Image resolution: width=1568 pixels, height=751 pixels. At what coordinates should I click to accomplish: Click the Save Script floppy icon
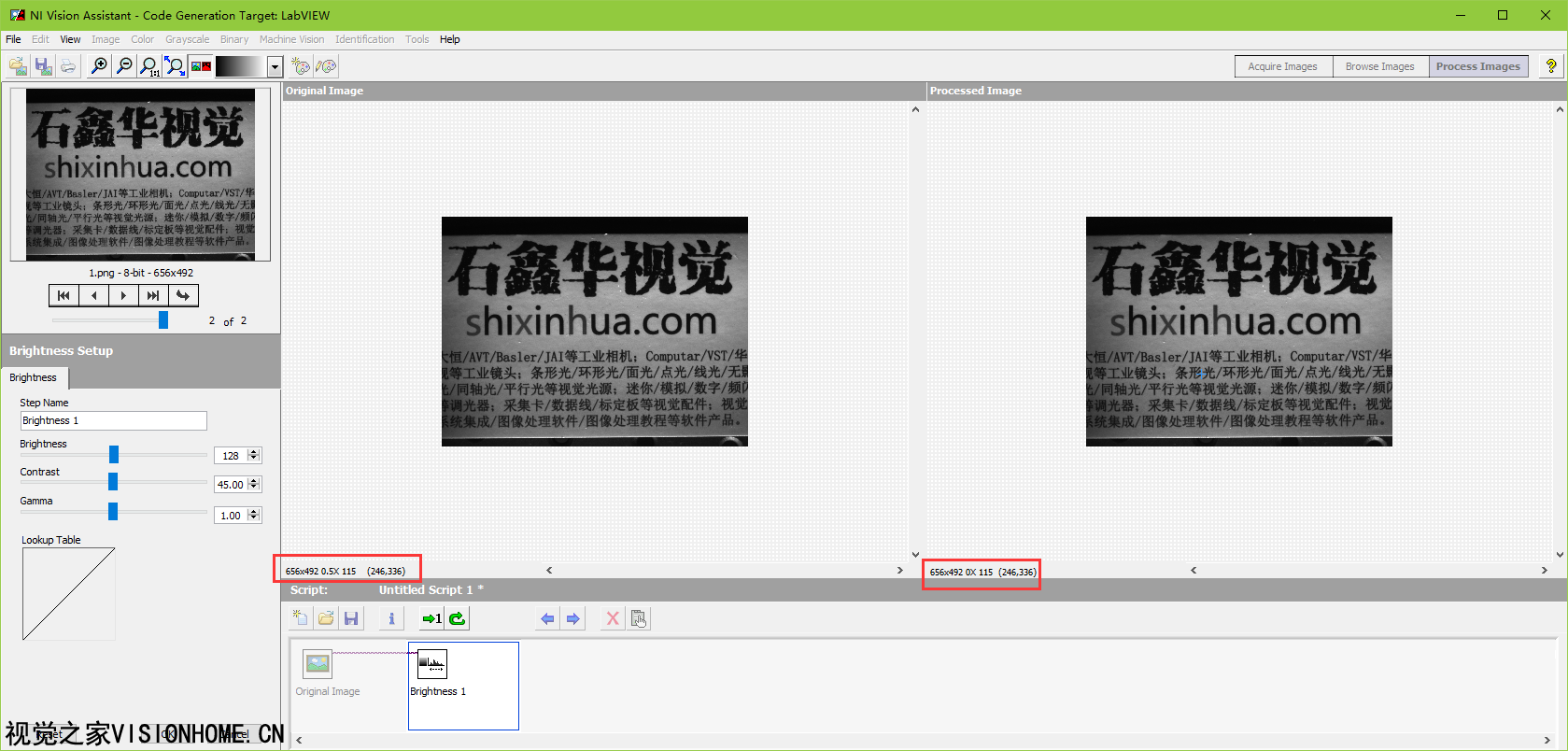(x=351, y=618)
